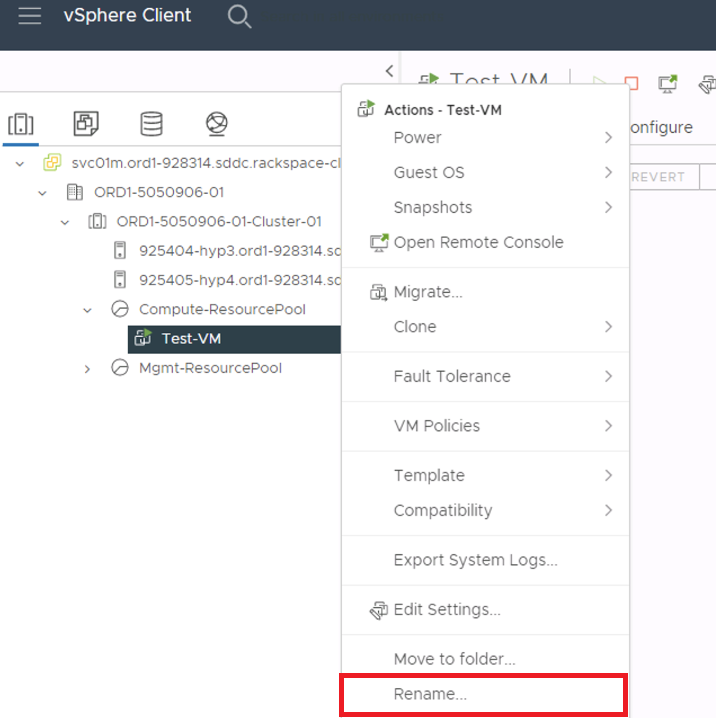Select the ORD1-5050906-01-Cluster-01 cluster

point(219,221)
